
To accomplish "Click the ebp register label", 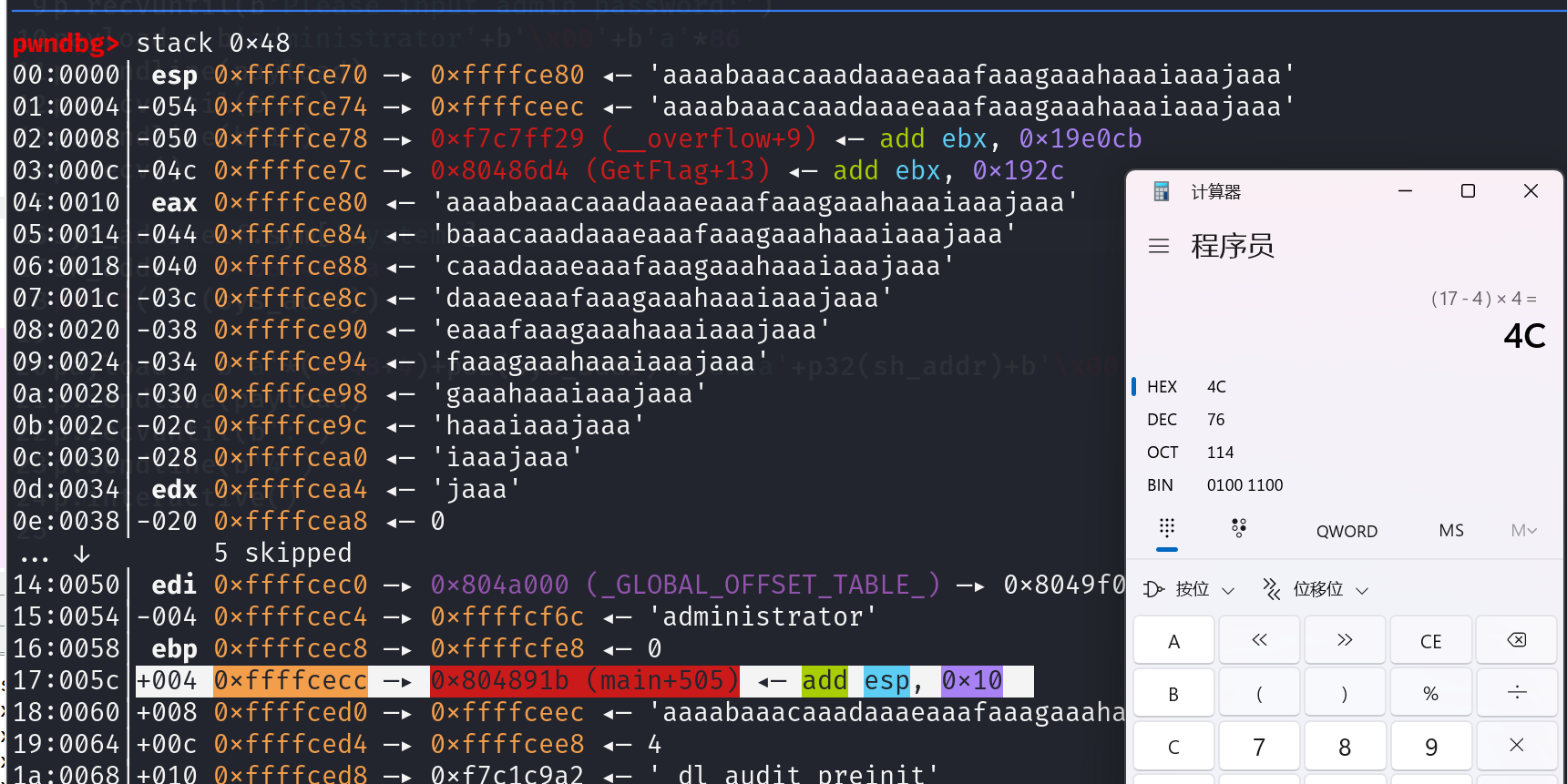I will [x=174, y=648].
